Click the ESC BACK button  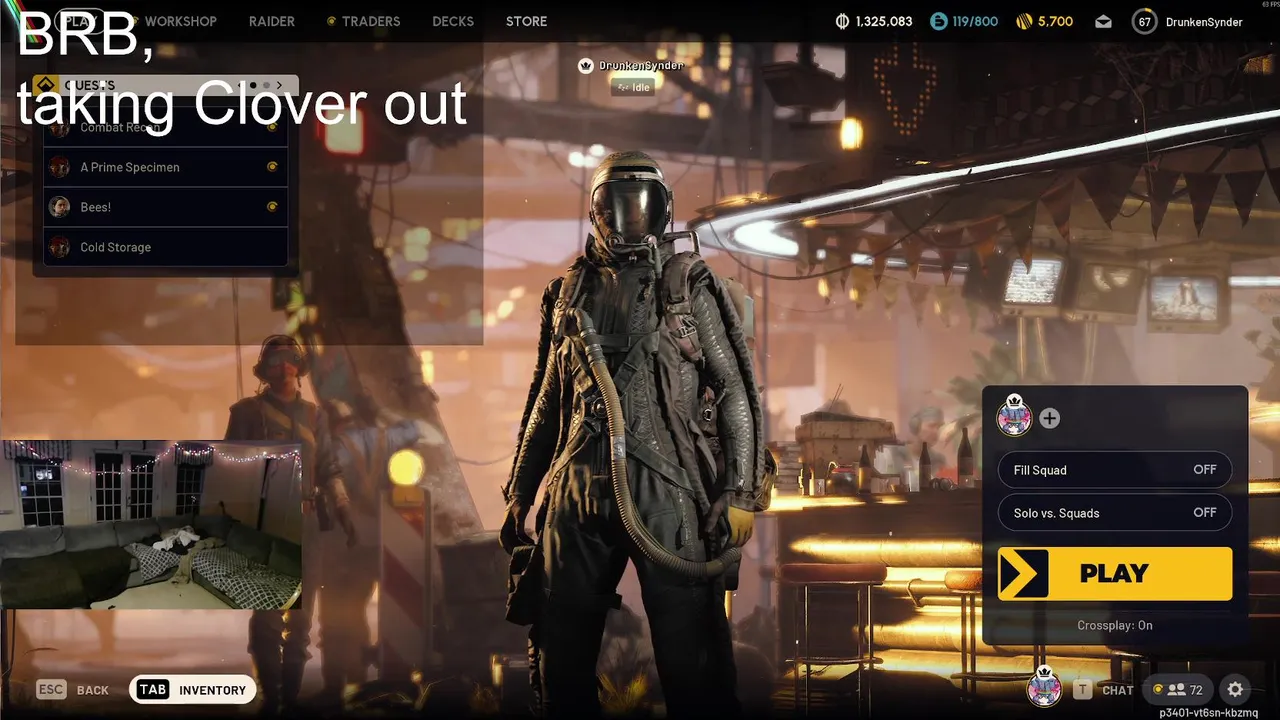[73, 690]
